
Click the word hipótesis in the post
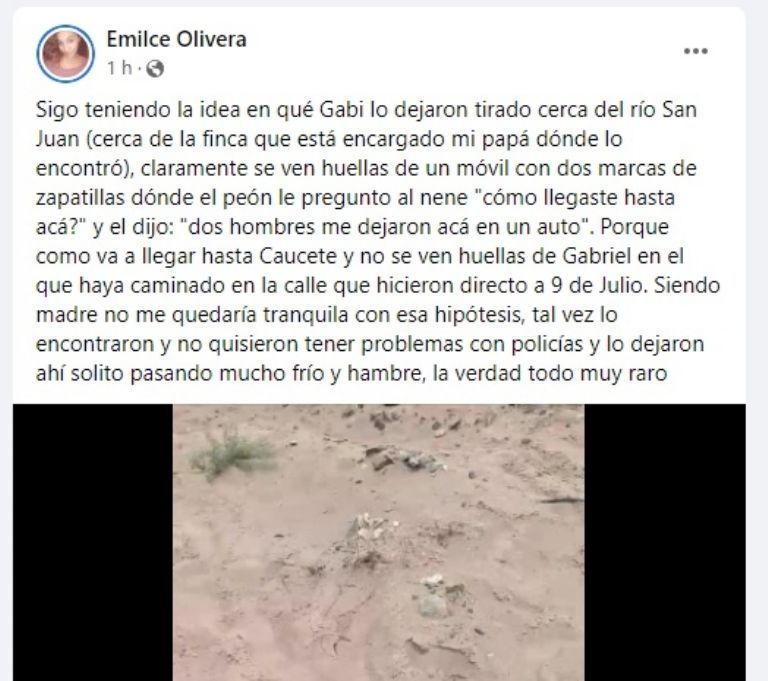478,315
